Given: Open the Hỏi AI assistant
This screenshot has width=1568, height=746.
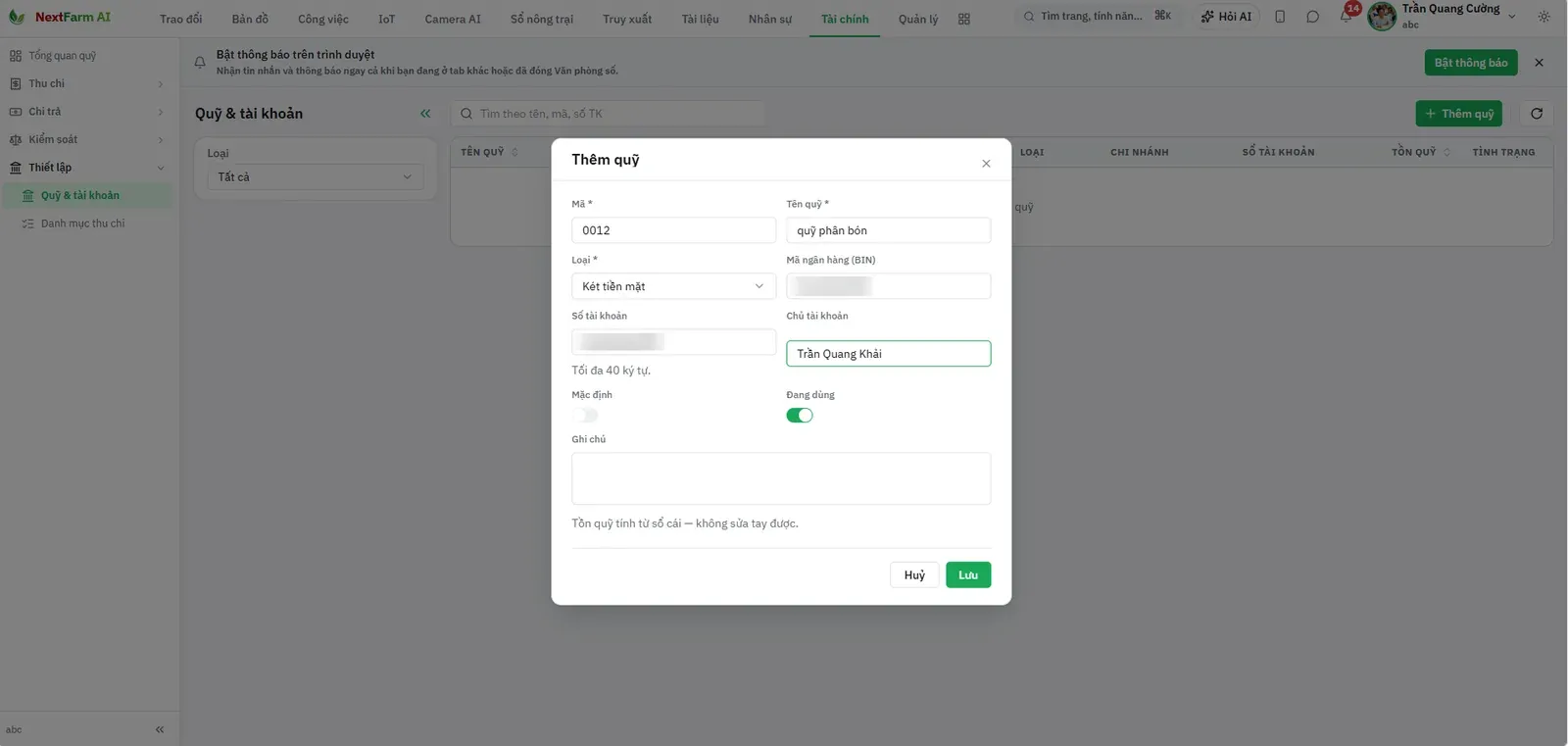Looking at the screenshot, I should point(1226,17).
